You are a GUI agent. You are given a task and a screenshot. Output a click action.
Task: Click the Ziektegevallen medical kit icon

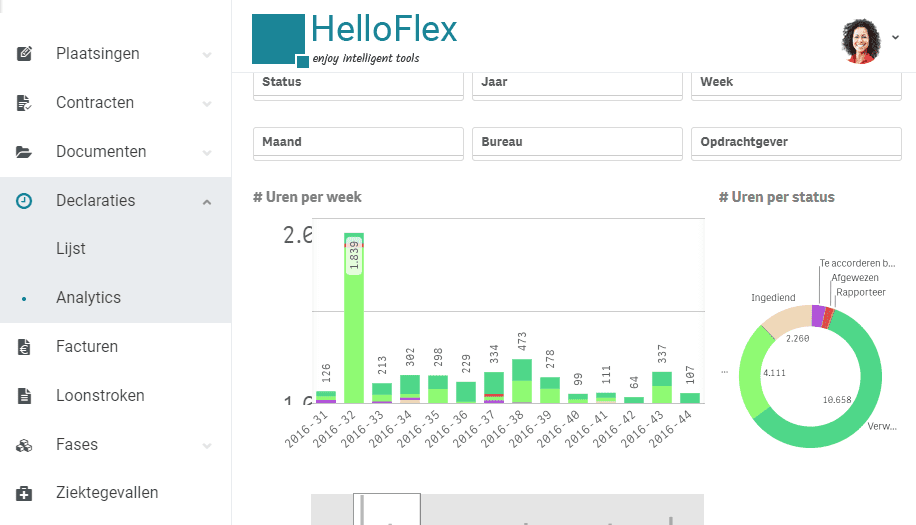point(24,493)
